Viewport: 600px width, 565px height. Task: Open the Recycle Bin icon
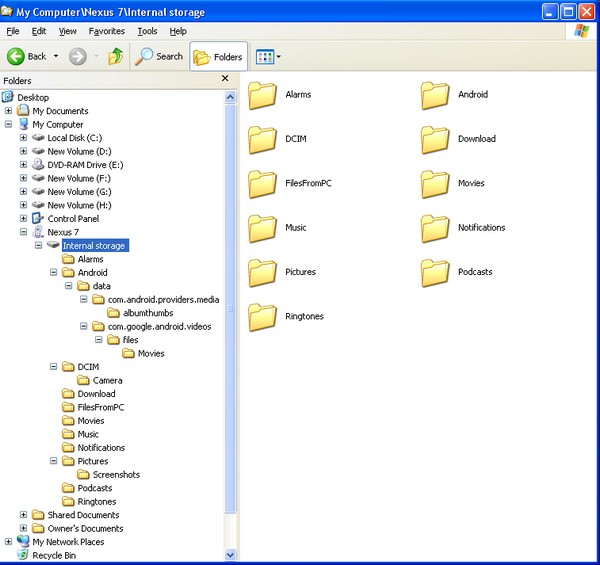[x=23, y=555]
